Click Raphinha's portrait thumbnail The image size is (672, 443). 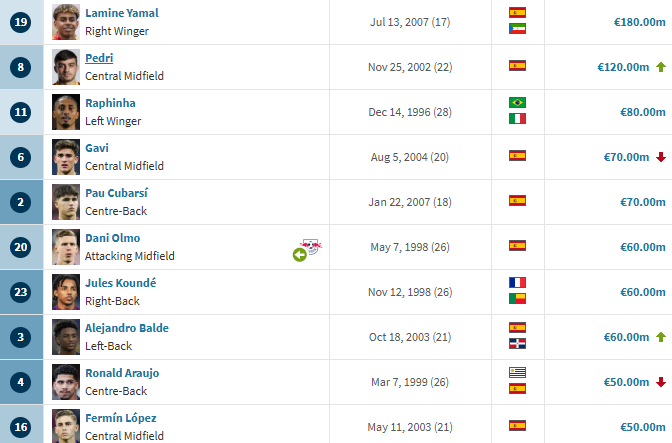coord(66,112)
